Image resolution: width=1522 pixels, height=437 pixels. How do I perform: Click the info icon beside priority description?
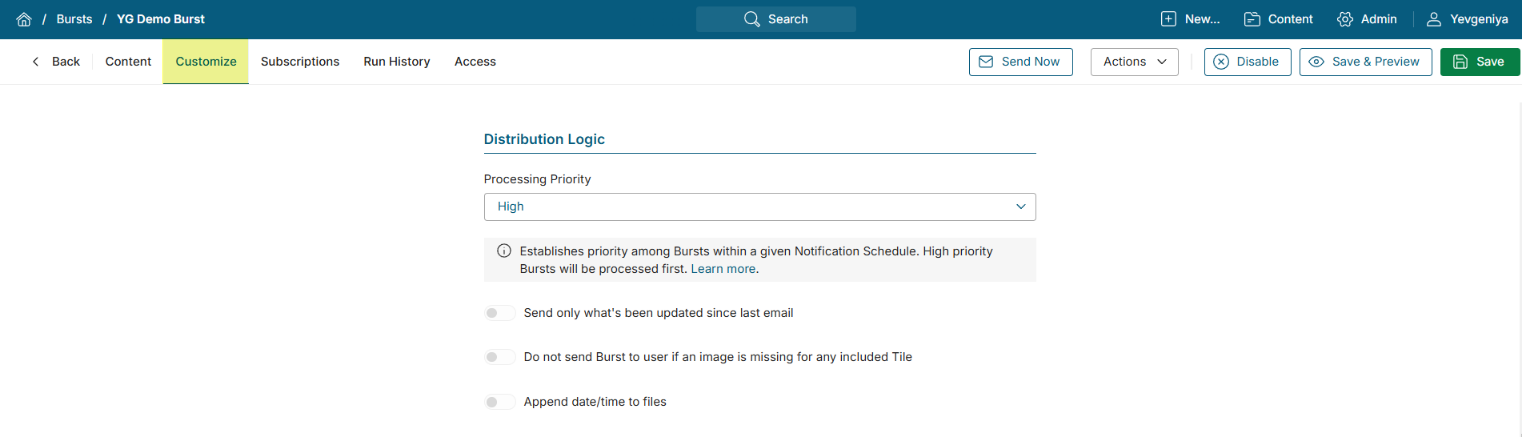pyautogui.click(x=504, y=251)
